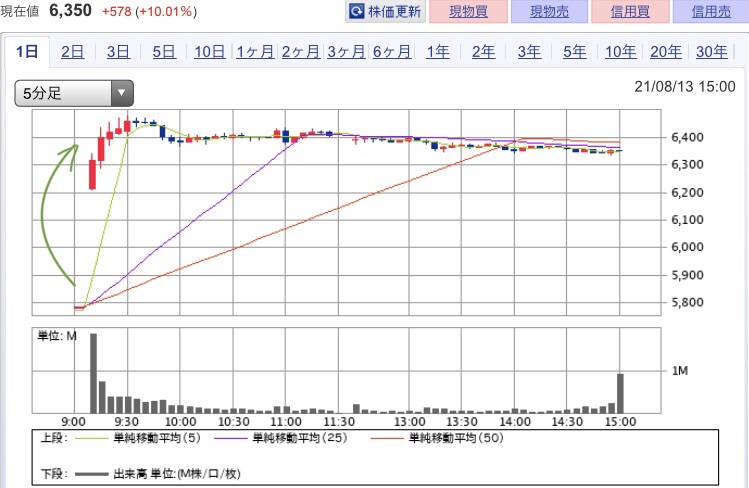Click the opening volume bar after 9:00
The image size is (749, 488).
[94, 373]
